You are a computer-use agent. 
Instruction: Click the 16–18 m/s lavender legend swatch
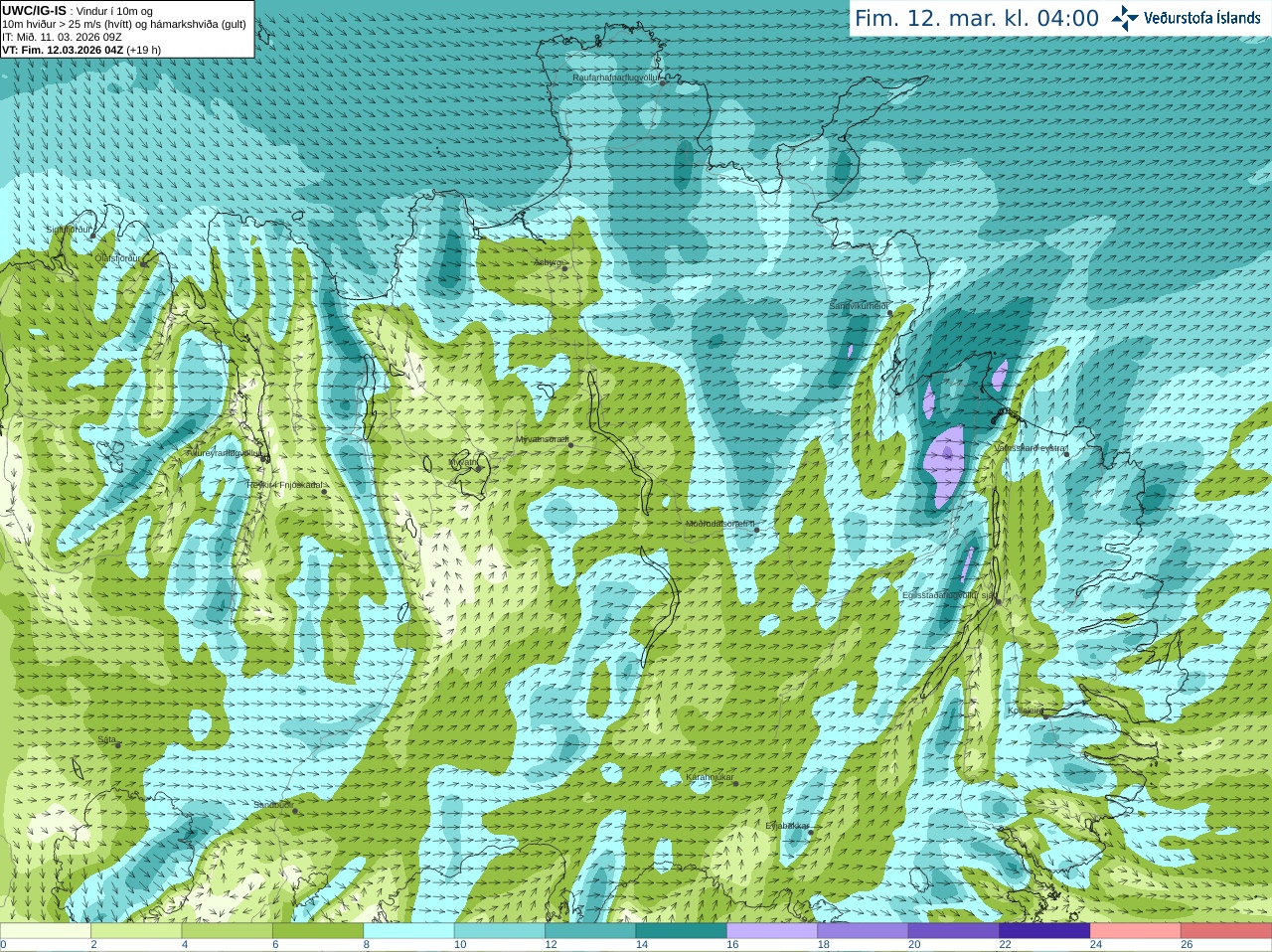click(x=772, y=931)
